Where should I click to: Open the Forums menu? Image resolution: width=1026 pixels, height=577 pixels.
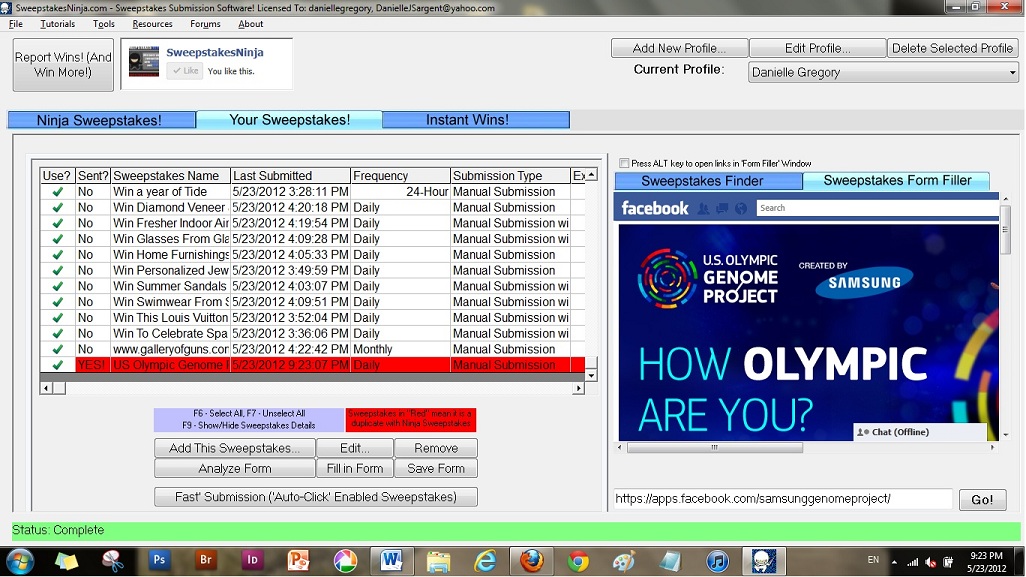[x=205, y=24]
